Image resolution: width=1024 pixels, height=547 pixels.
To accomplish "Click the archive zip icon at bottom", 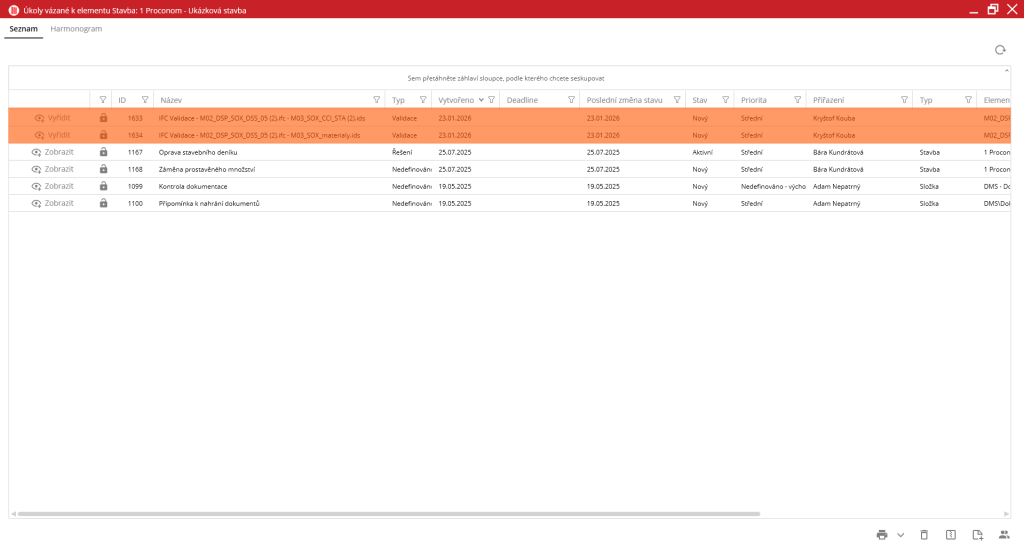I will pyautogui.click(x=951, y=535).
